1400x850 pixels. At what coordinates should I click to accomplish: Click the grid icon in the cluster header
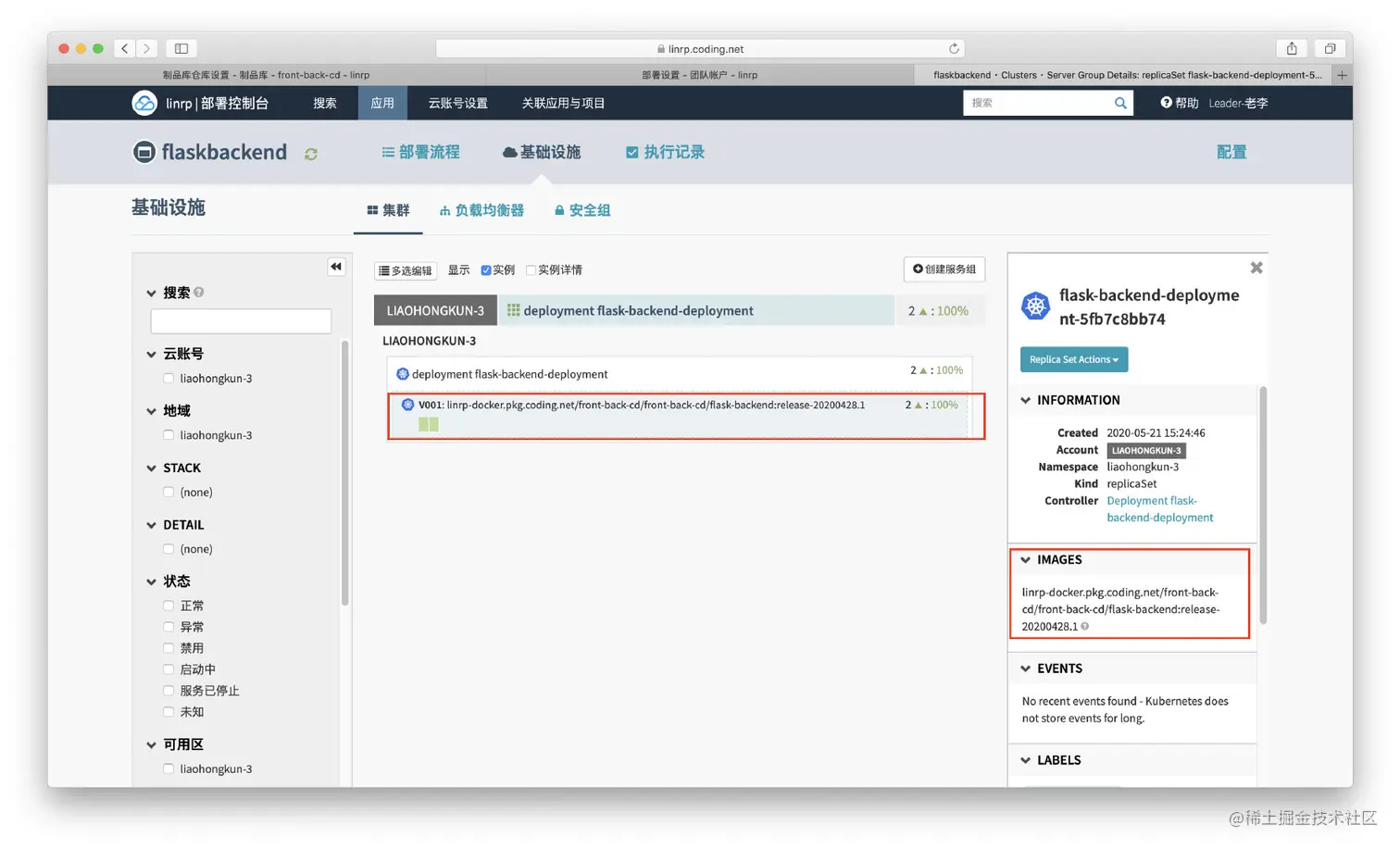tap(513, 310)
